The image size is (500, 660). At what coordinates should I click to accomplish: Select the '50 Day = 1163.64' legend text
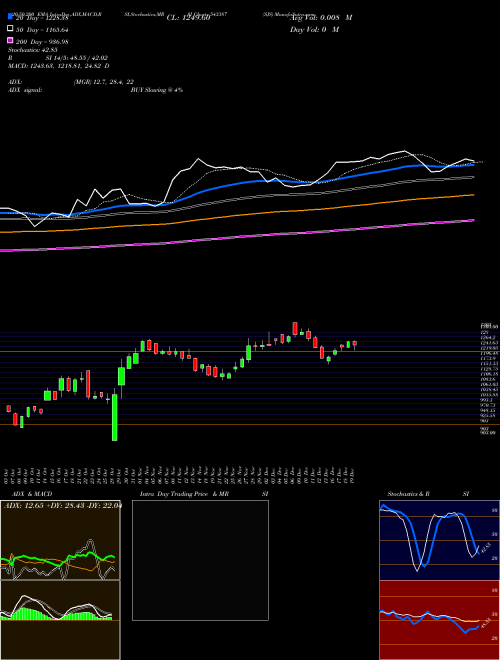point(42,30)
